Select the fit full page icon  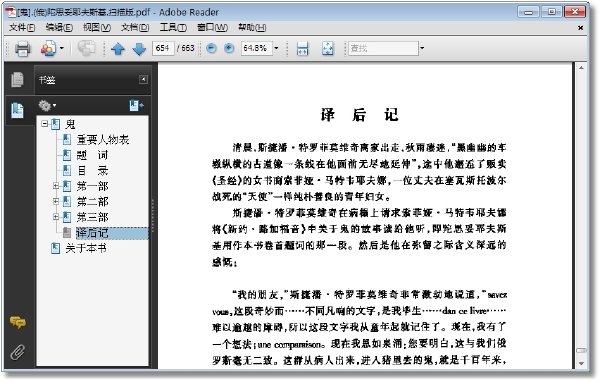[x=328, y=49]
